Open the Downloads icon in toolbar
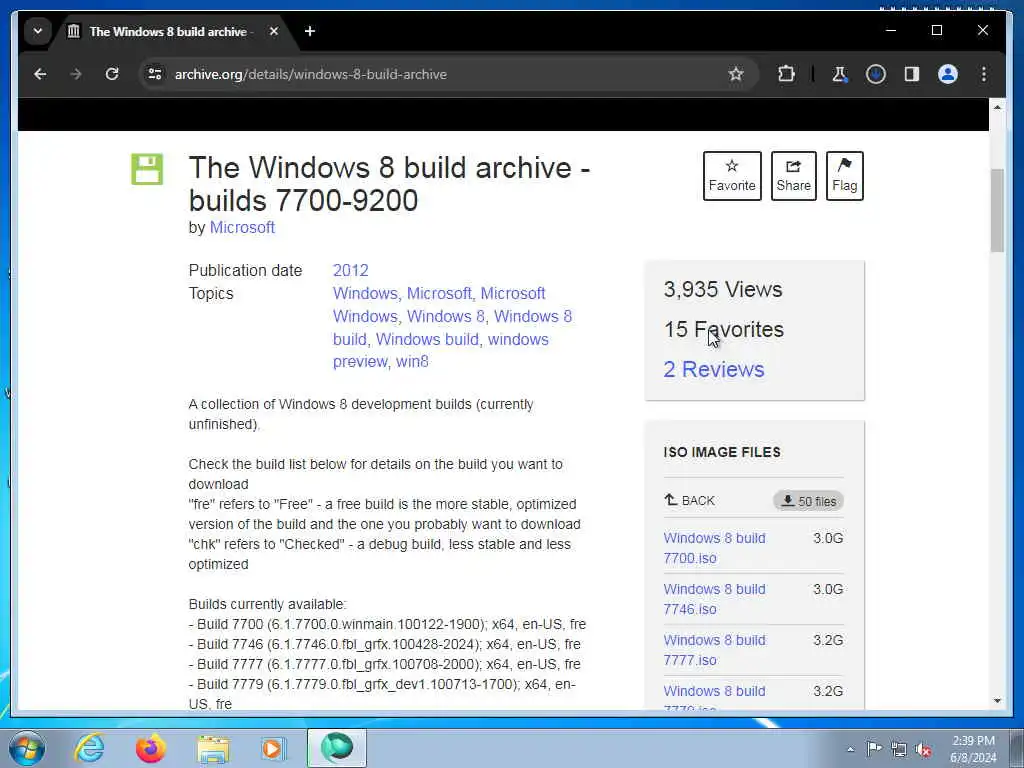The height and width of the screenshot is (768, 1024). point(876,74)
